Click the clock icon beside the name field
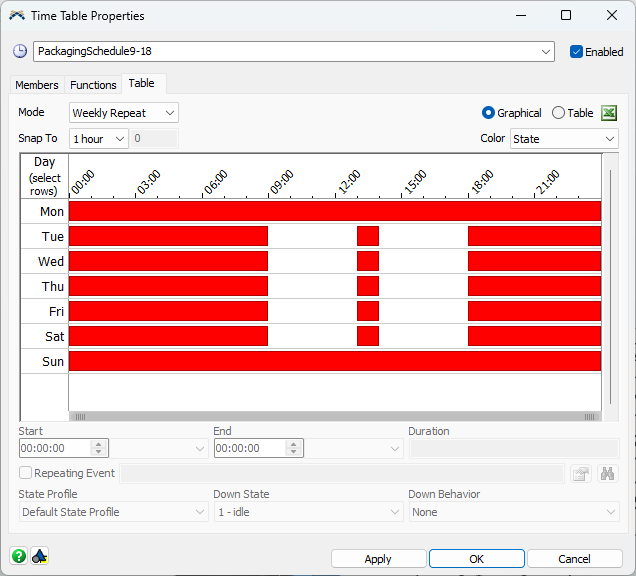 tap(20, 52)
